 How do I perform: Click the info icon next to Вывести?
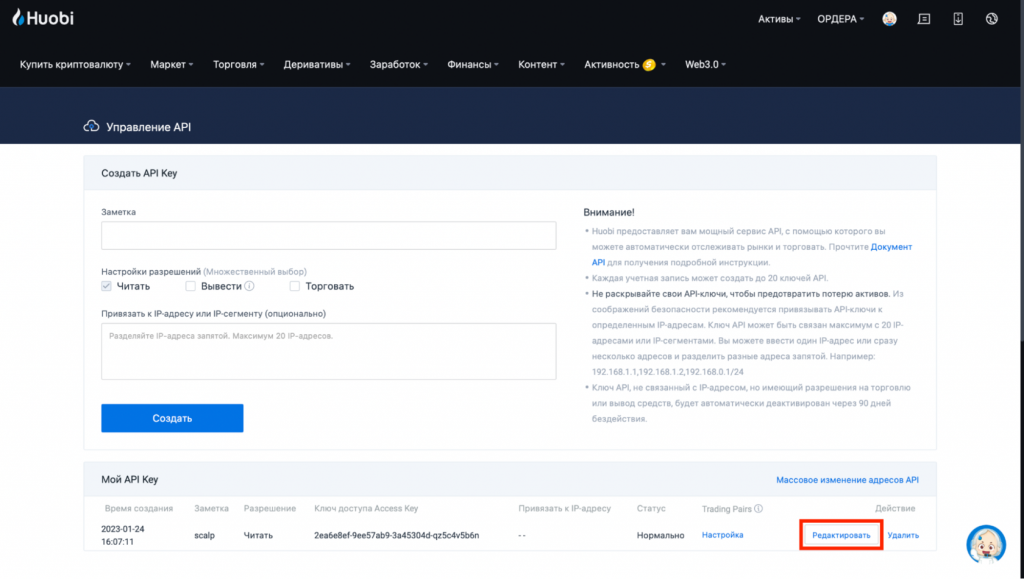(x=250, y=286)
